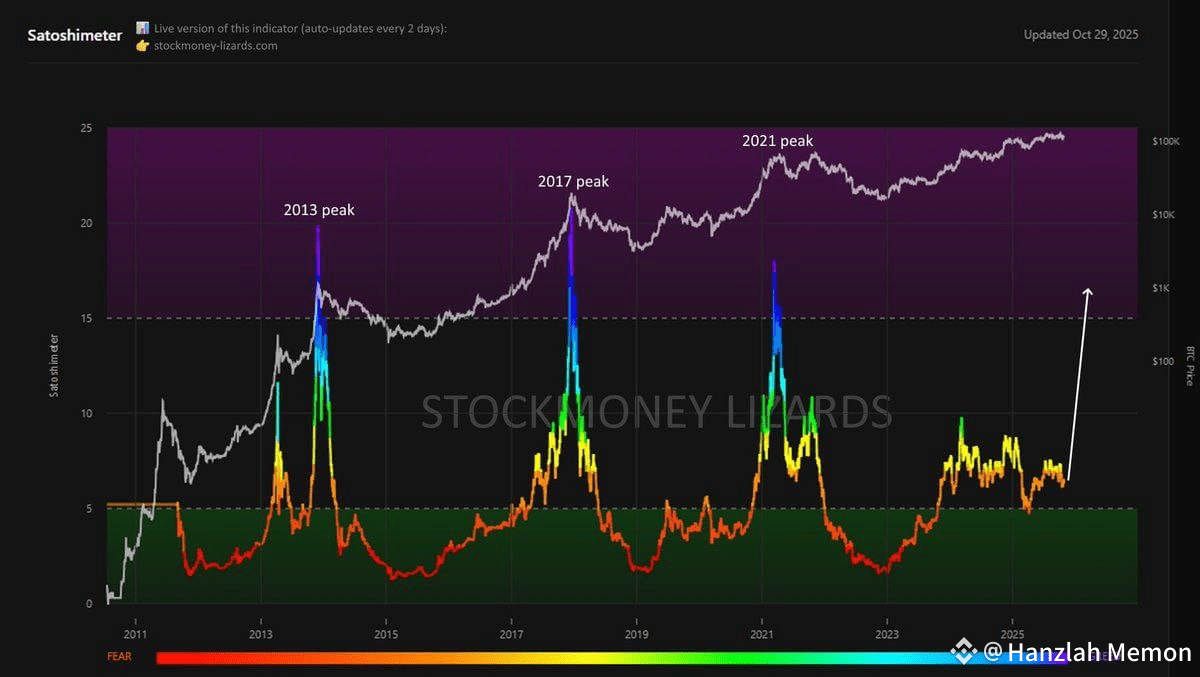
Task: Click the 25 tick on Satoshimeter axis
Action: click(87, 128)
